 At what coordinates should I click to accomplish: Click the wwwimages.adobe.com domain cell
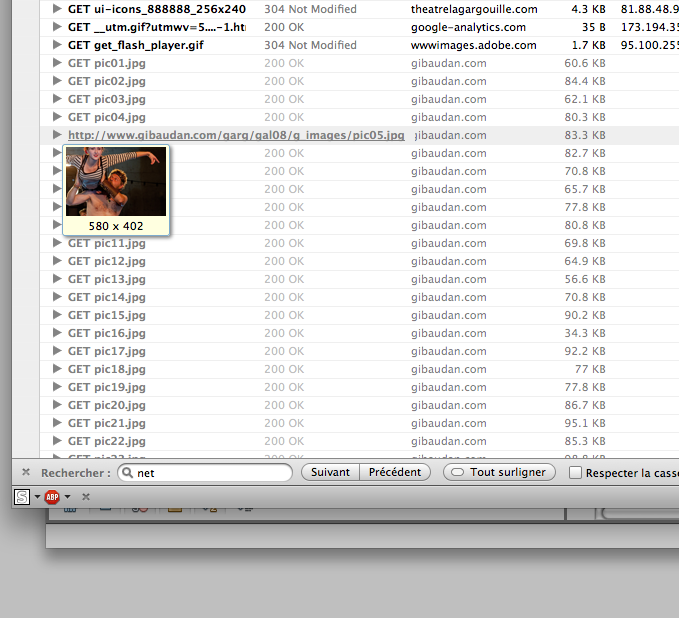tap(474, 45)
